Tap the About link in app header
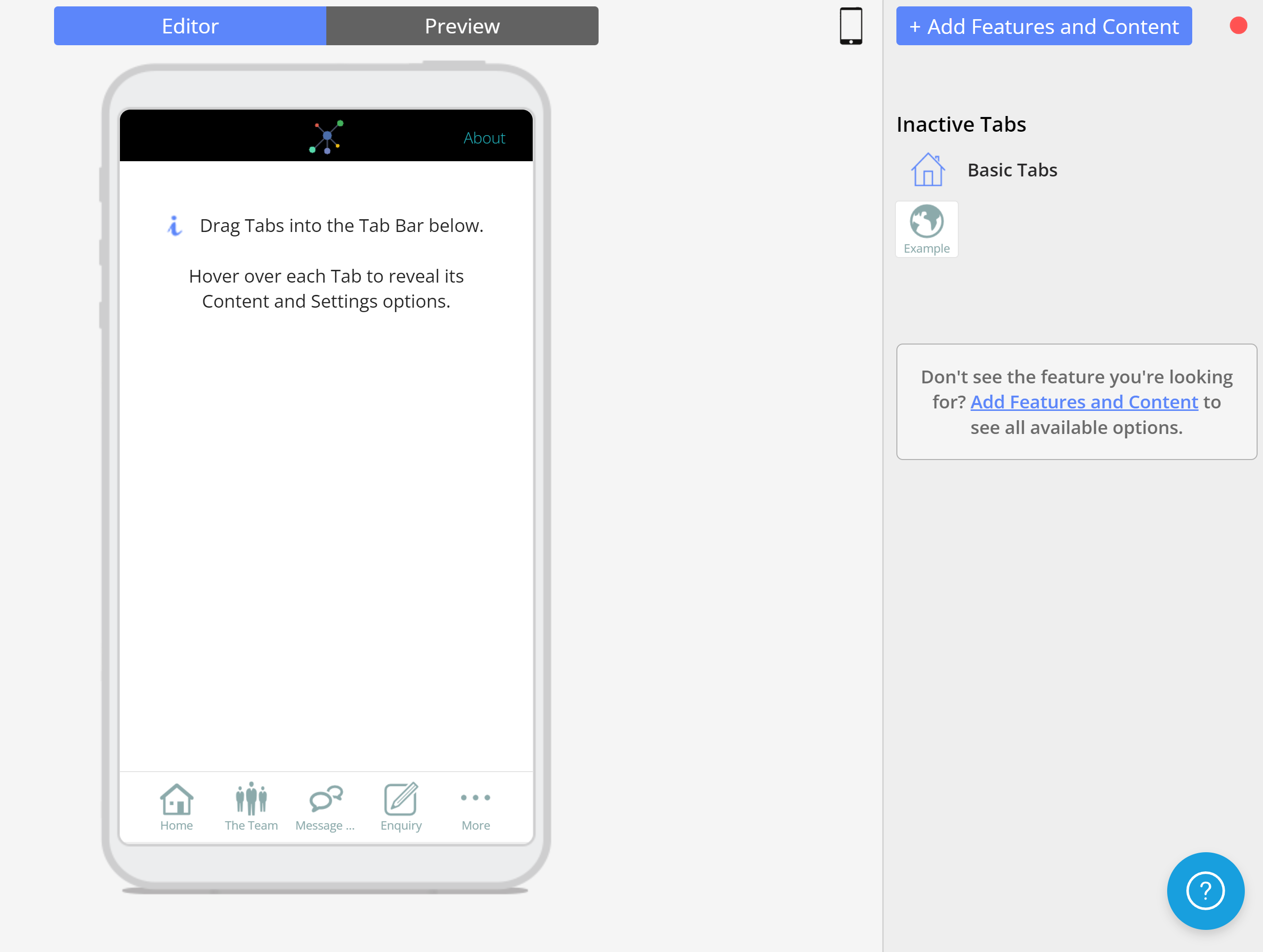Screen dimensions: 1263x952 (x=484, y=138)
